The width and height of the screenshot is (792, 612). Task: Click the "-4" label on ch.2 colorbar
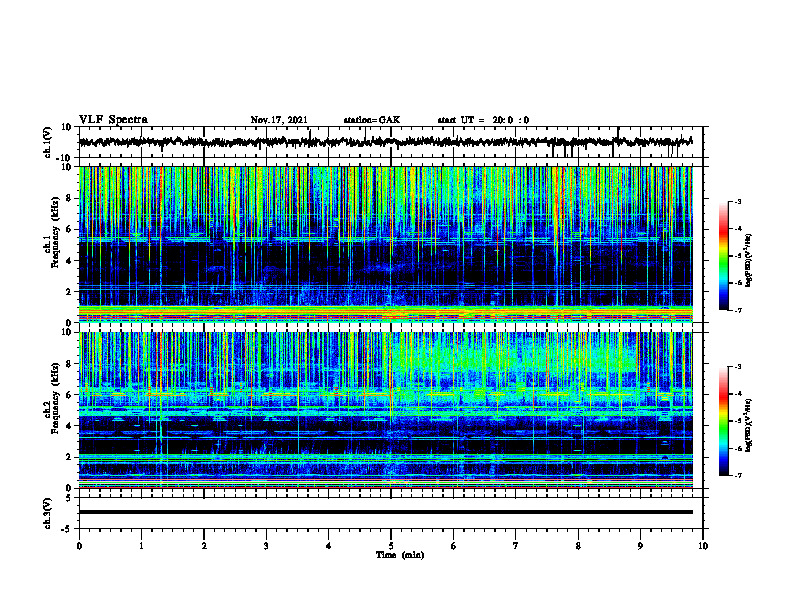(x=737, y=394)
